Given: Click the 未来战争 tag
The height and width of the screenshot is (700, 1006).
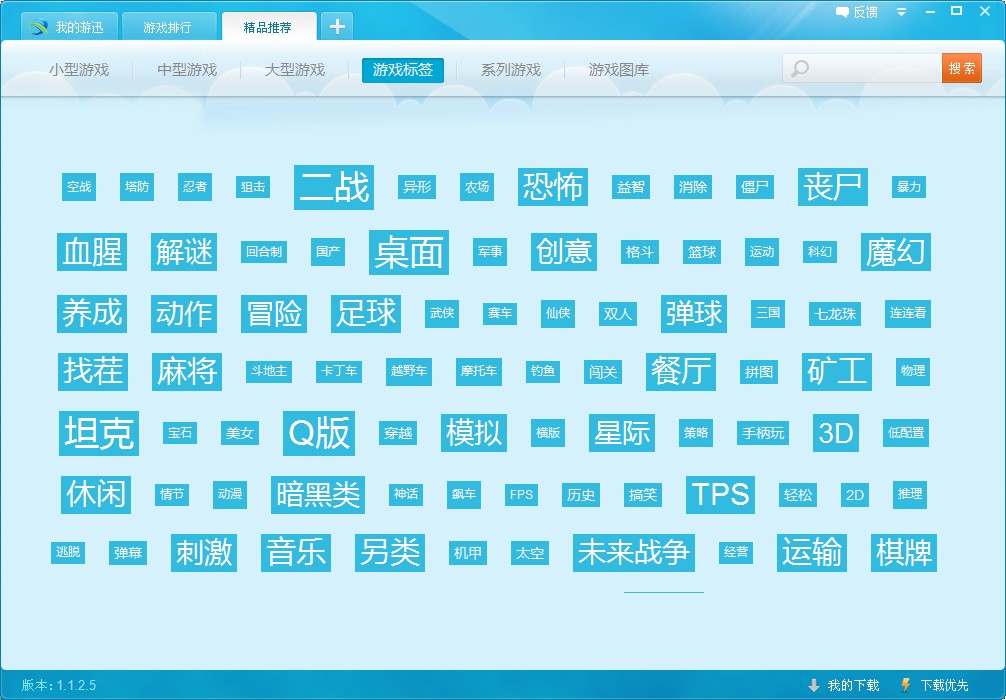Looking at the screenshot, I should [x=634, y=552].
